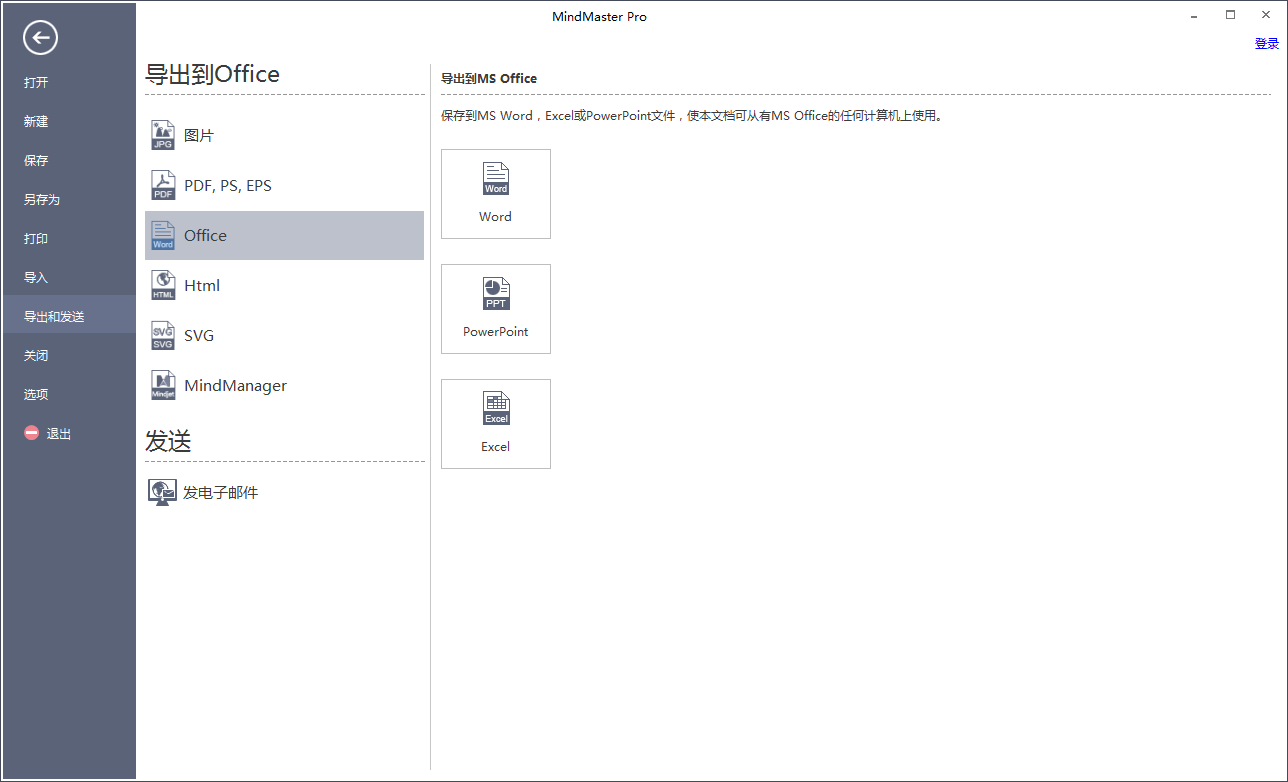Choose PDF, PS, EPS export label
Screen dimensions: 1288x782
pyautogui.click(x=228, y=185)
